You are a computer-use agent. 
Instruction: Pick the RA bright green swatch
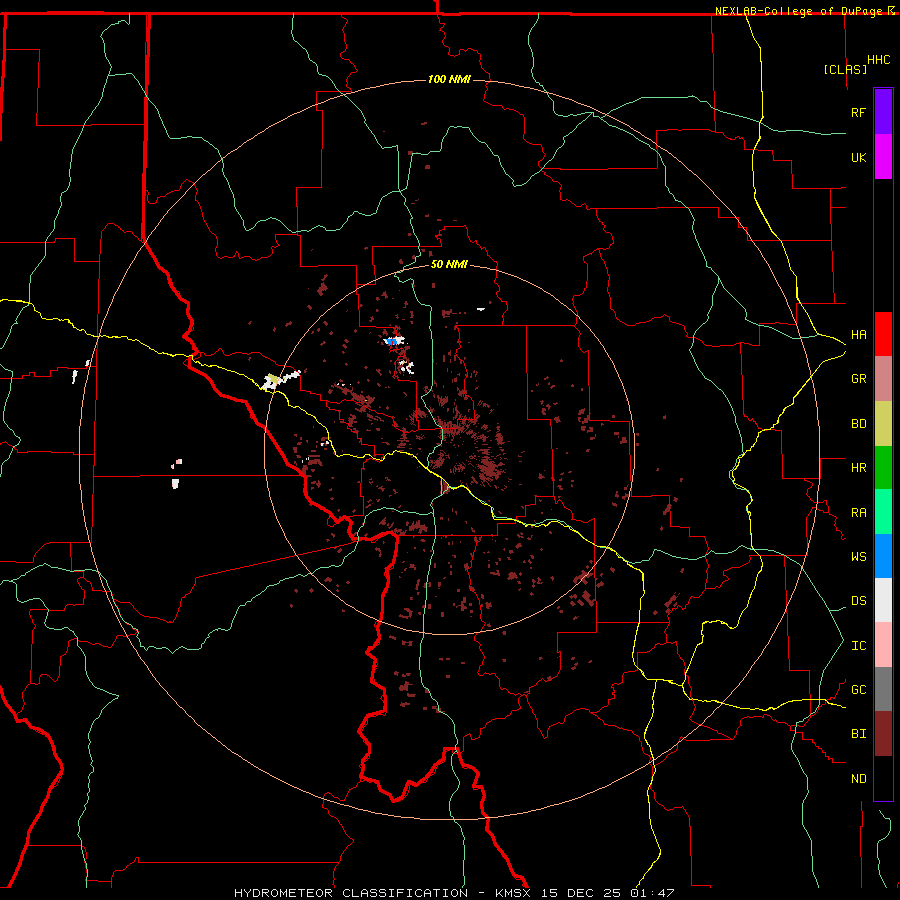tap(883, 512)
